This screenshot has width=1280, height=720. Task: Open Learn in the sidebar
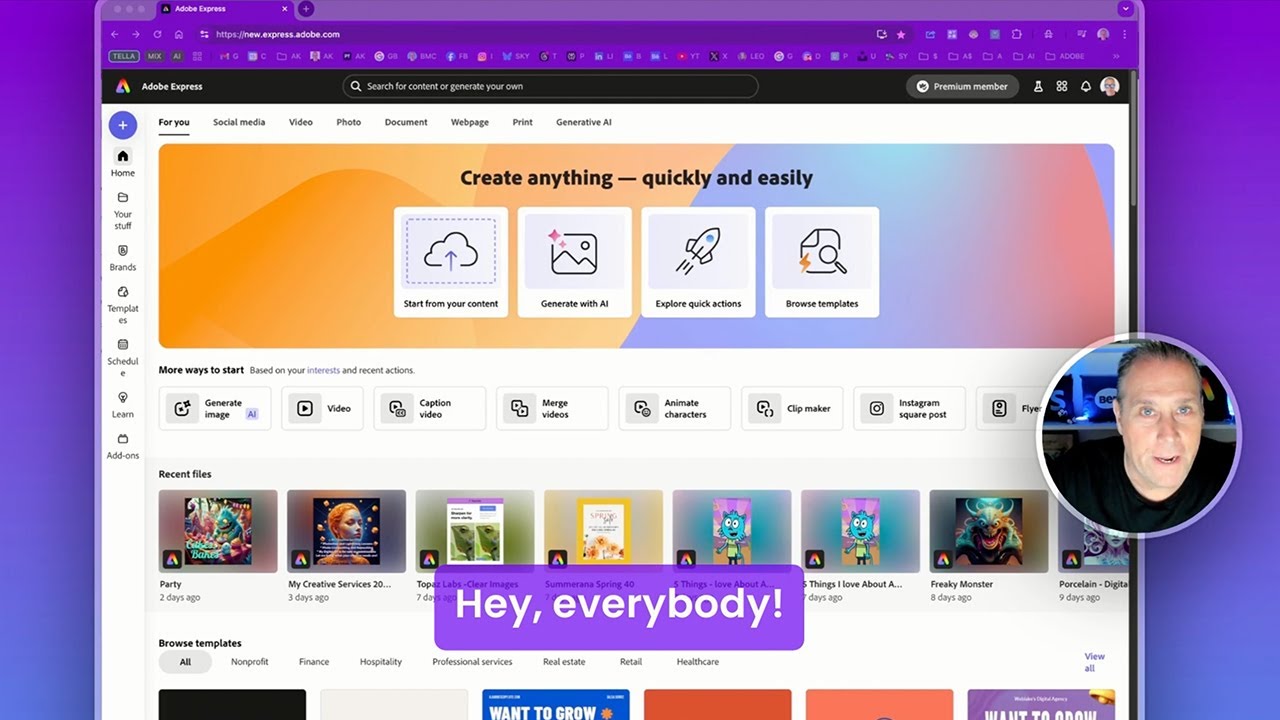(123, 404)
